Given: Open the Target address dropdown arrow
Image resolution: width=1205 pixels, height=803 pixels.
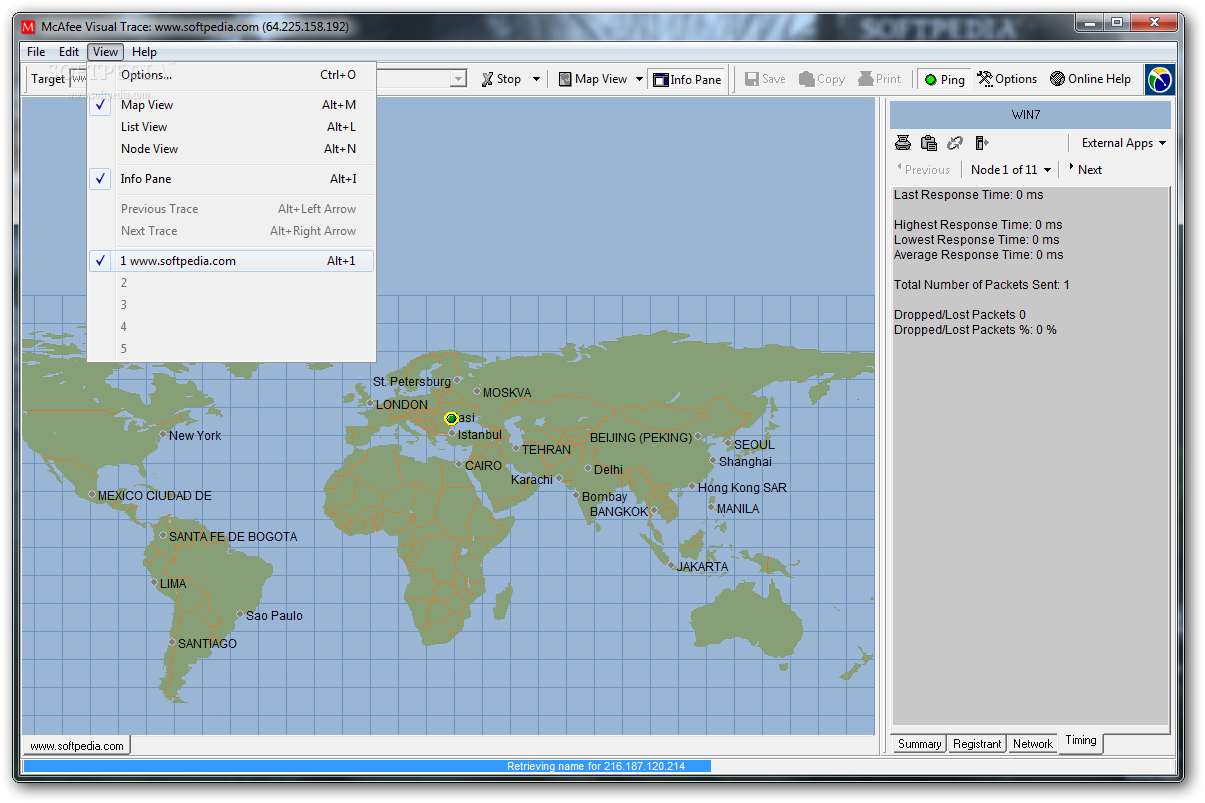Looking at the screenshot, I should tap(458, 79).
